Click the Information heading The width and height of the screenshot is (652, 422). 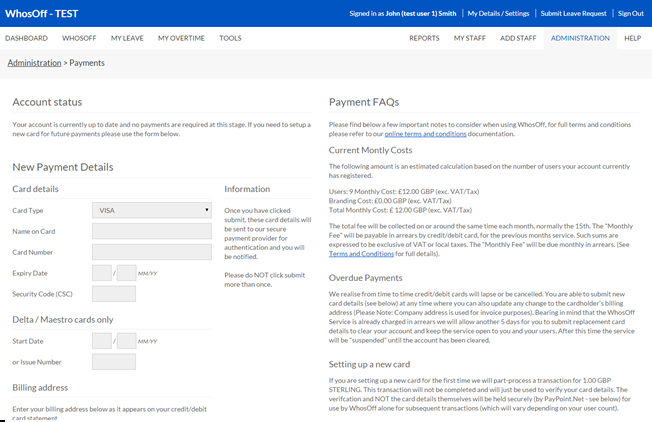click(247, 189)
